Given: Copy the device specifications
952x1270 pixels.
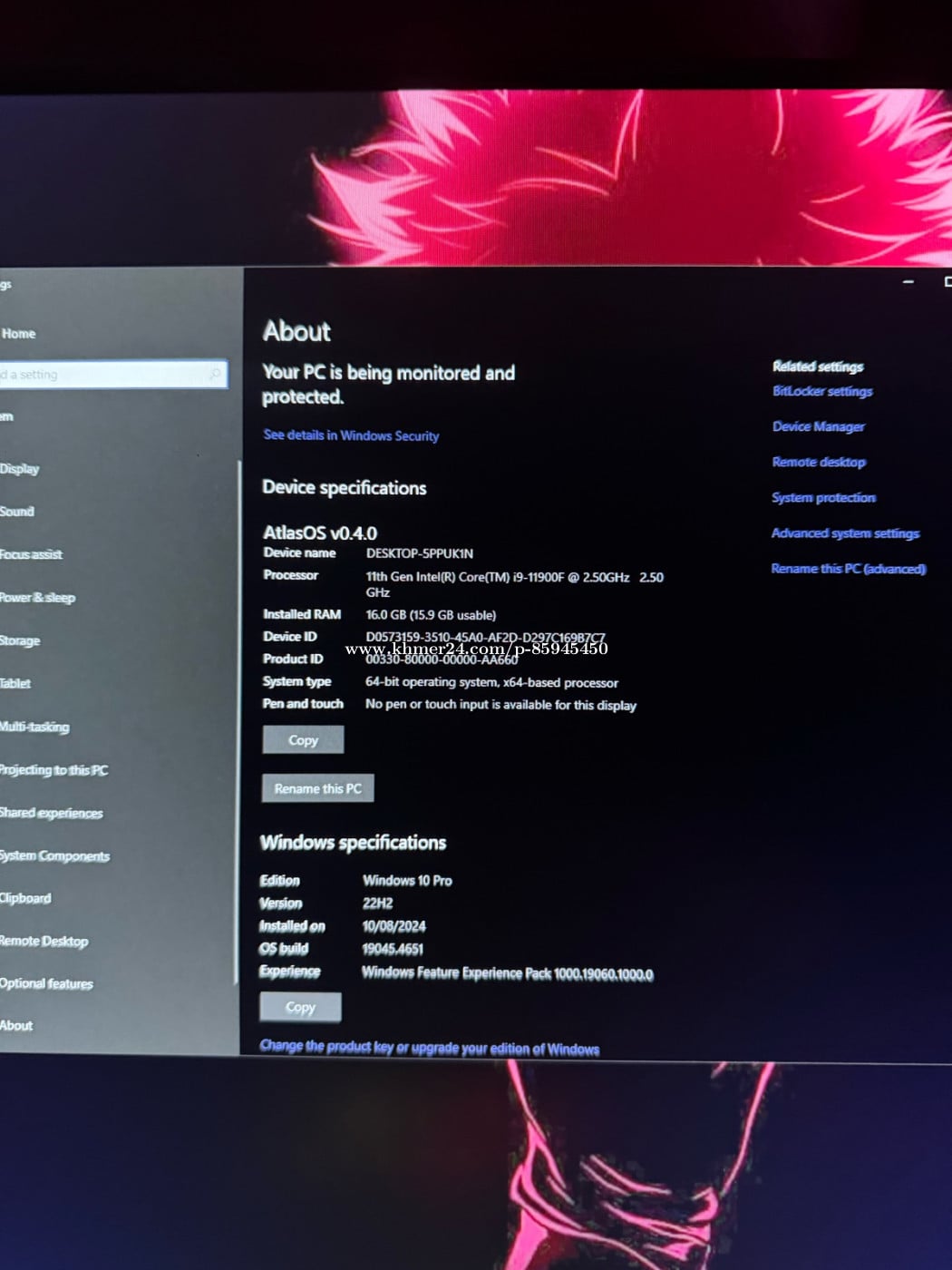Looking at the screenshot, I should (x=303, y=740).
